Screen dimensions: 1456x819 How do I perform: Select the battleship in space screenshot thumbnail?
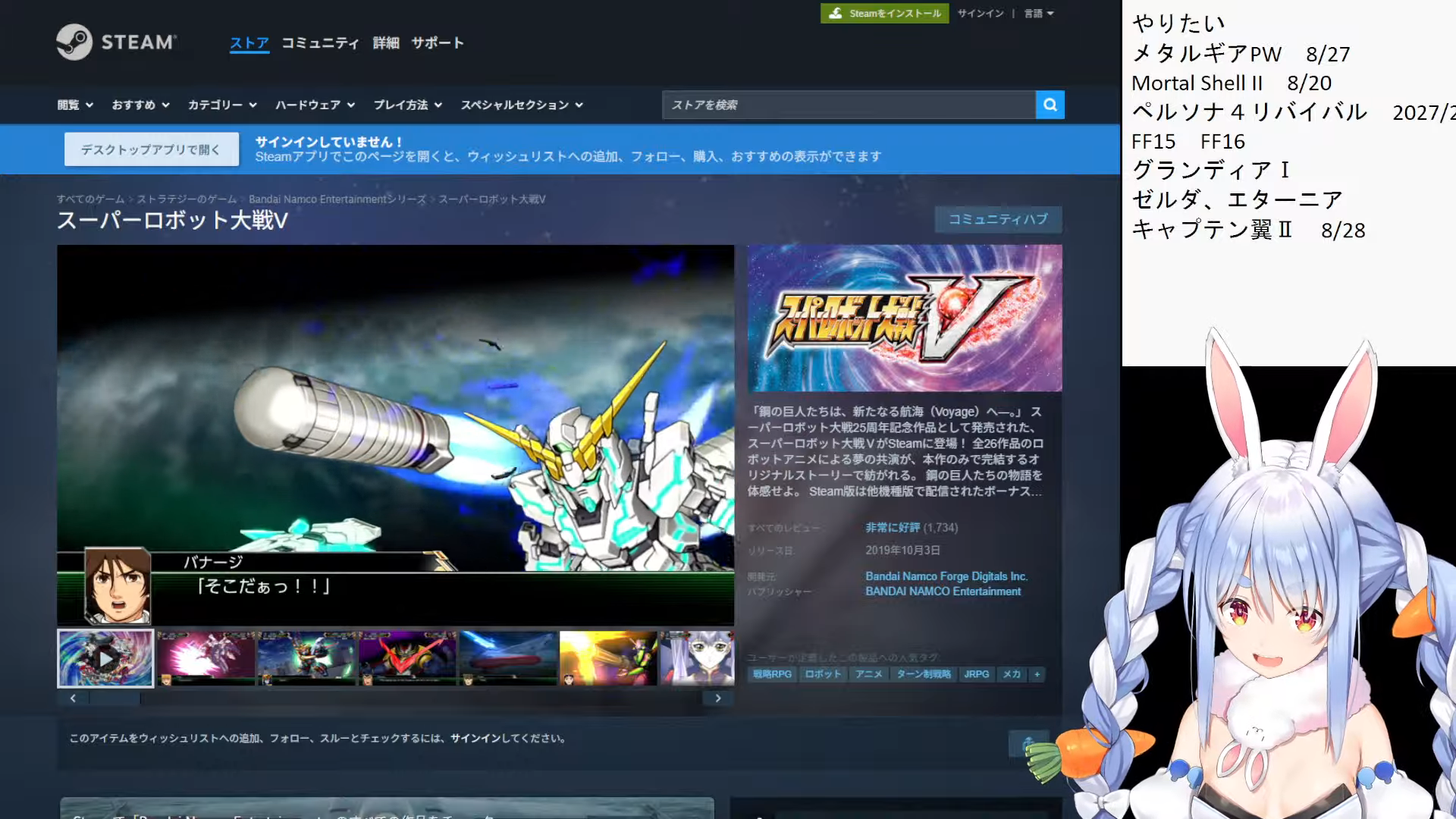(509, 658)
